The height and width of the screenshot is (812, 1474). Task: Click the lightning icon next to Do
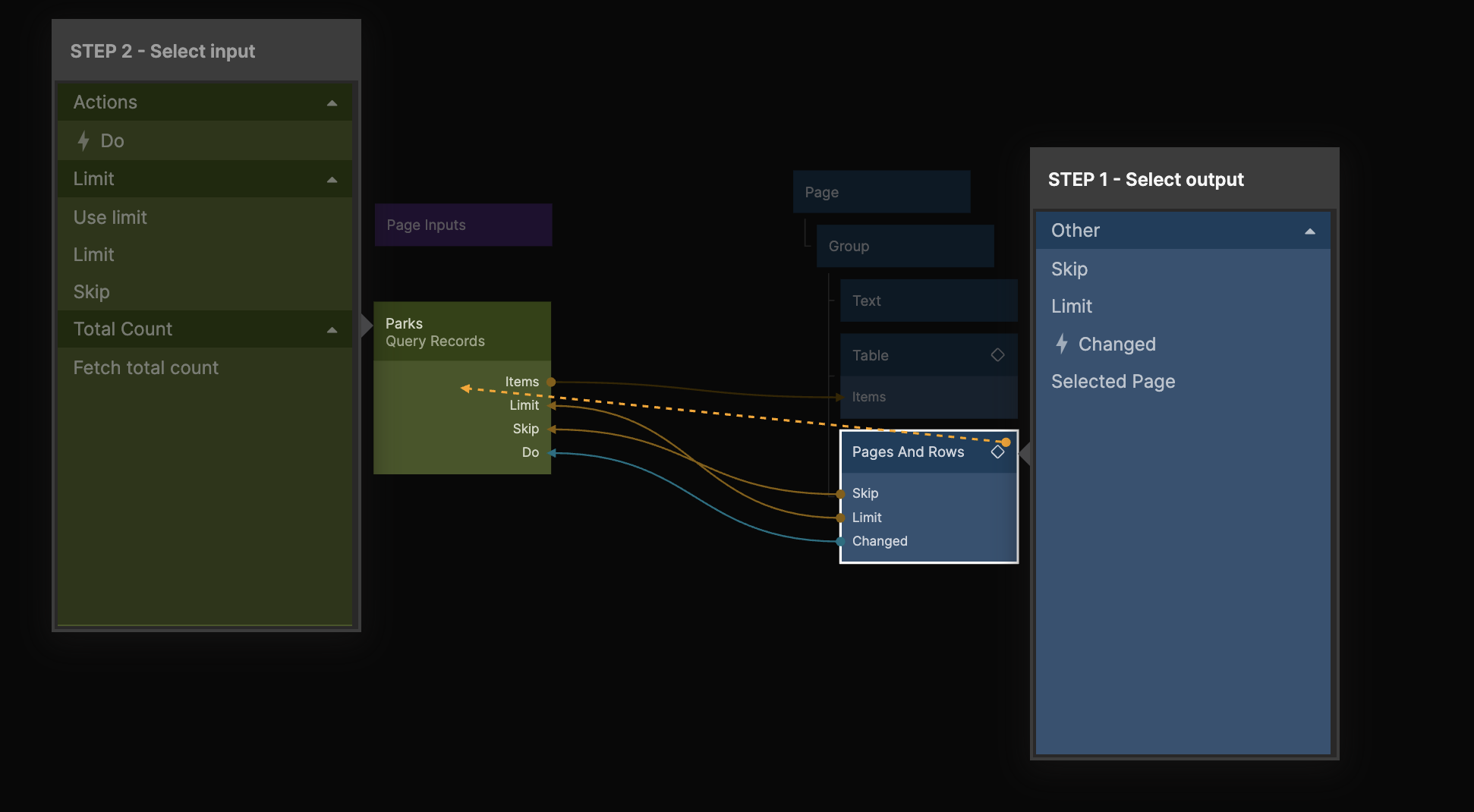point(83,140)
